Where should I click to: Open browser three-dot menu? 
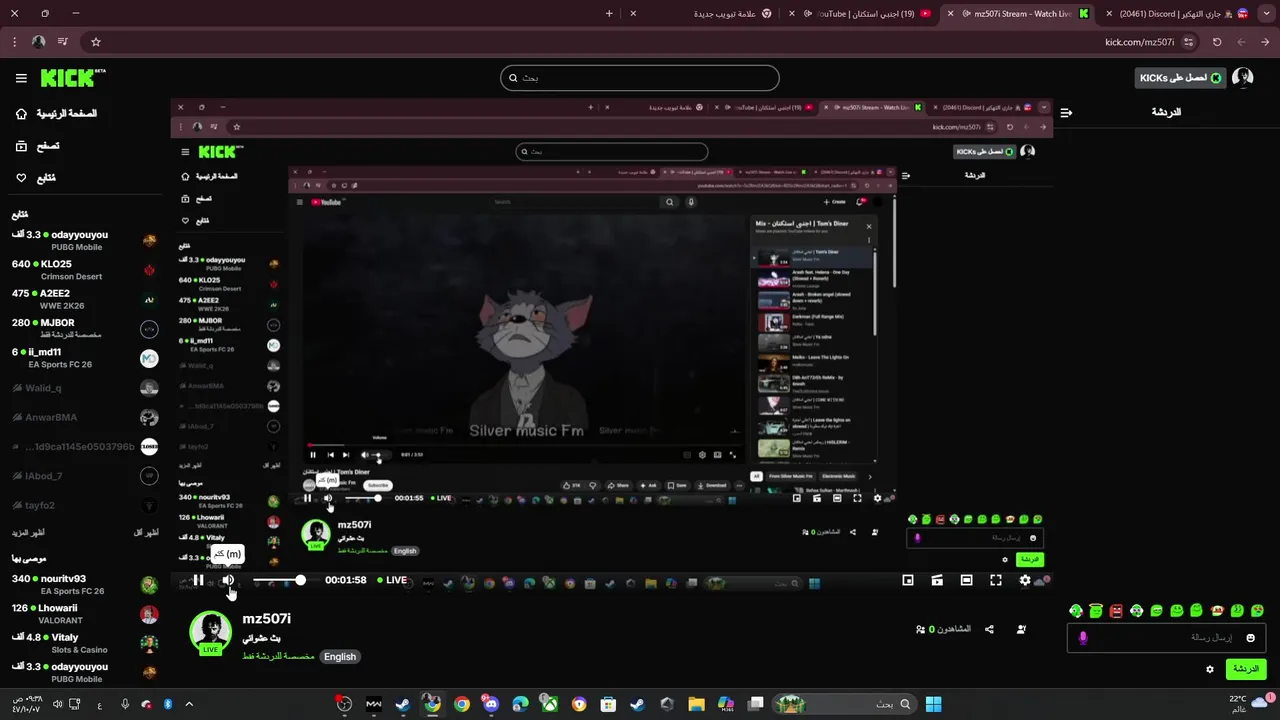[x=14, y=42]
